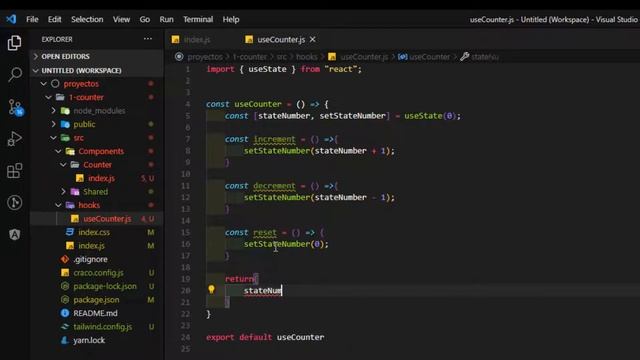640x360 pixels.
Task: Click the JS icon on index.js tab
Action: tap(176, 40)
